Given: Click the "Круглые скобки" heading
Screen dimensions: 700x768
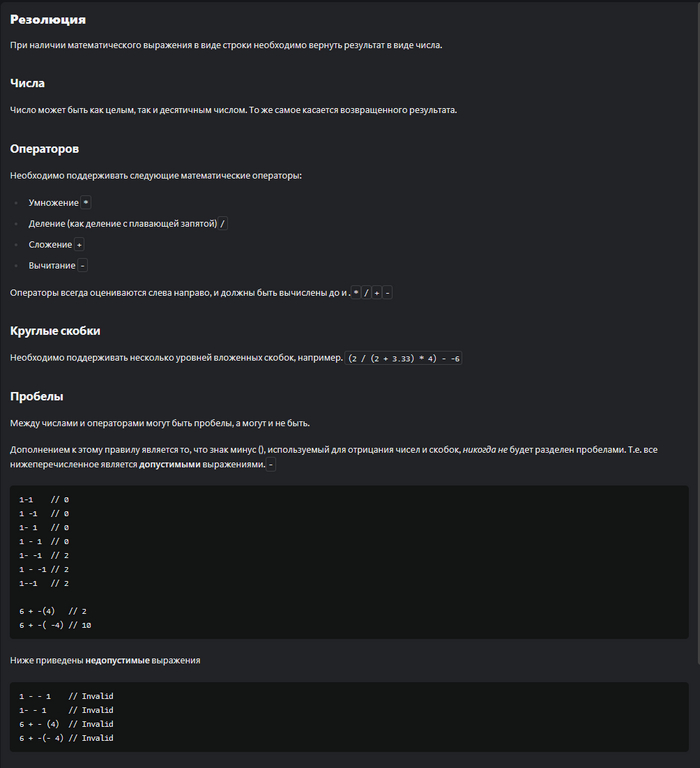Looking at the screenshot, I should (55, 331).
